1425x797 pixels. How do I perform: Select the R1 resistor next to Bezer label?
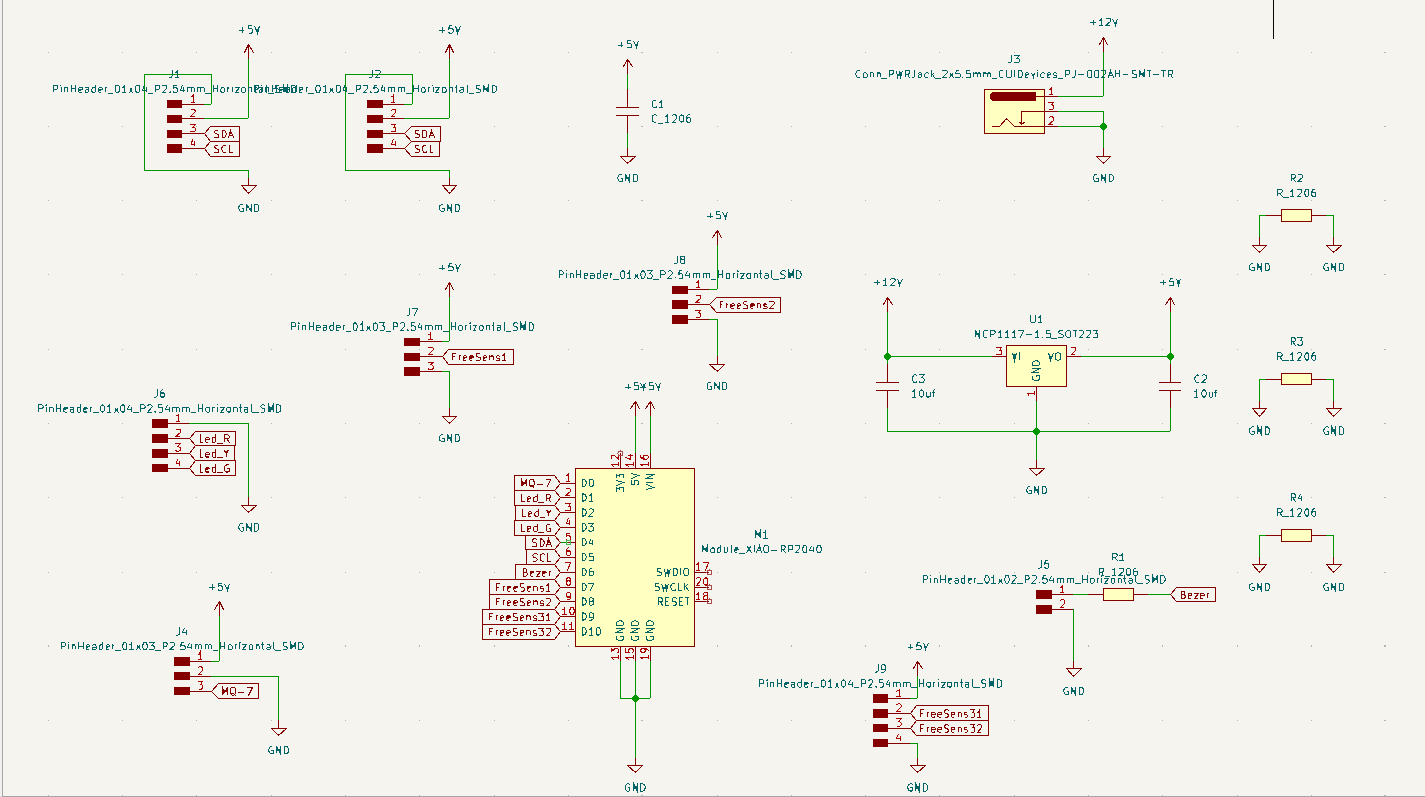click(1118, 594)
